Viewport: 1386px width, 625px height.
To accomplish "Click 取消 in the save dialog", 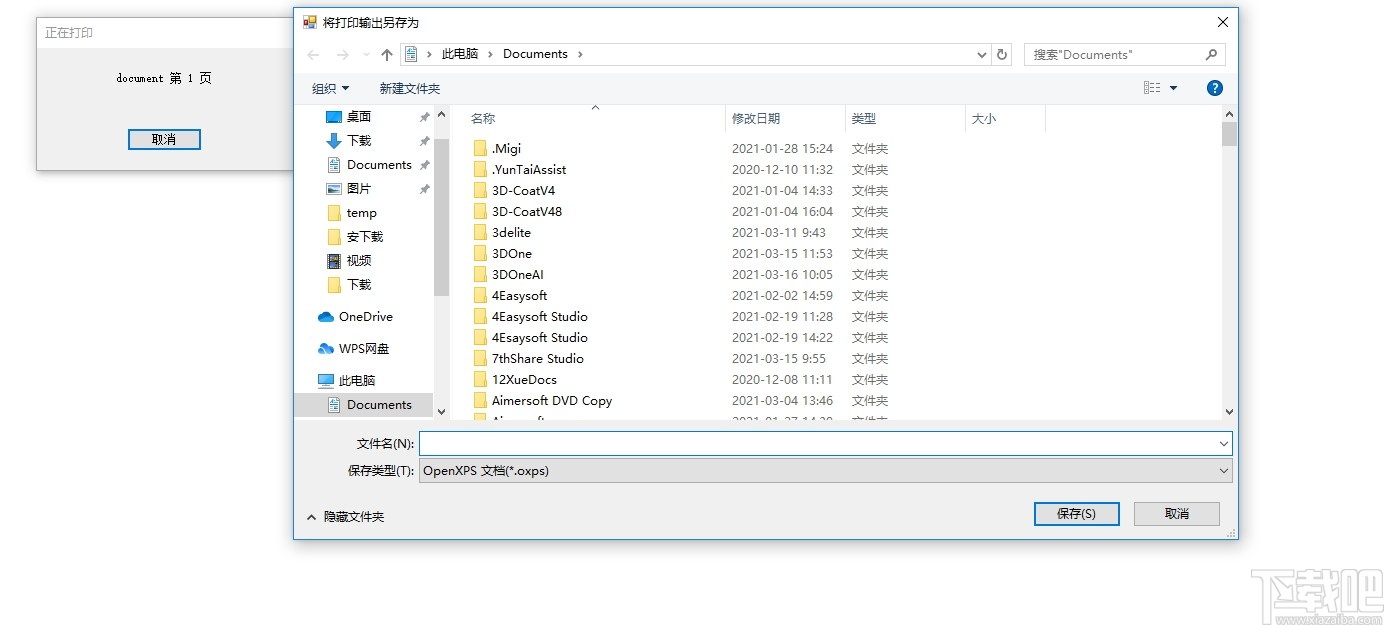I will click(x=1177, y=513).
